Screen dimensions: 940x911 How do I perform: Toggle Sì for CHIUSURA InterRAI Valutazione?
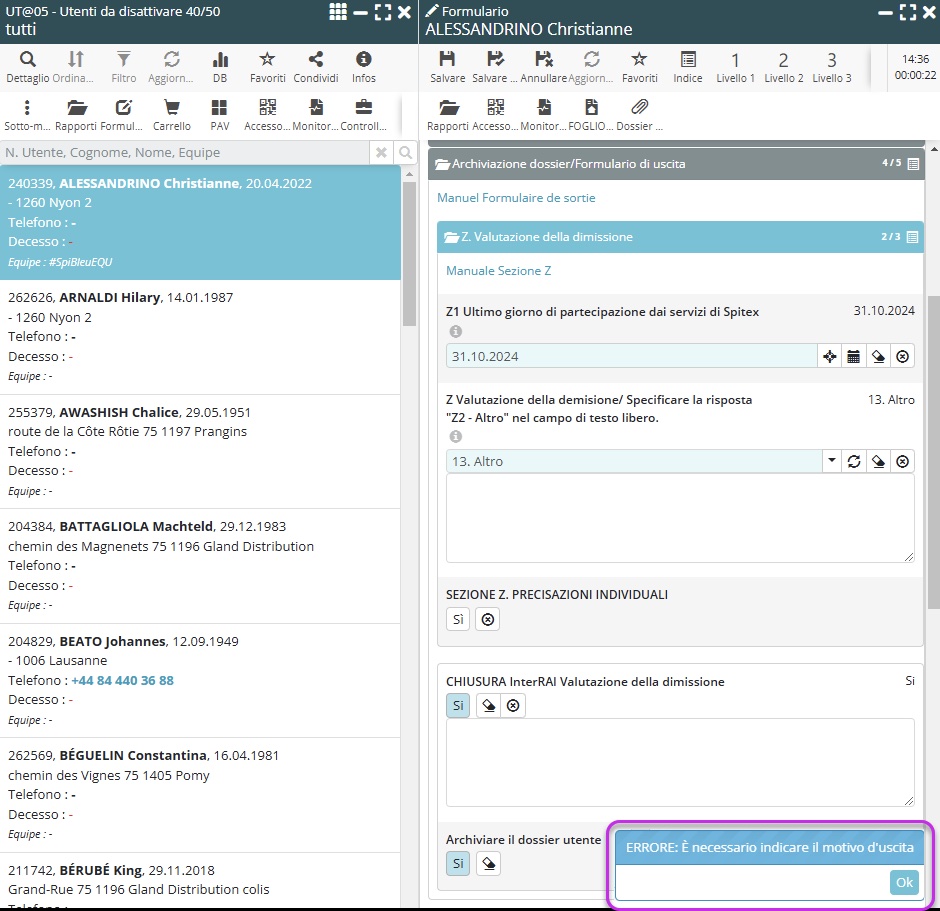point(458,706)
